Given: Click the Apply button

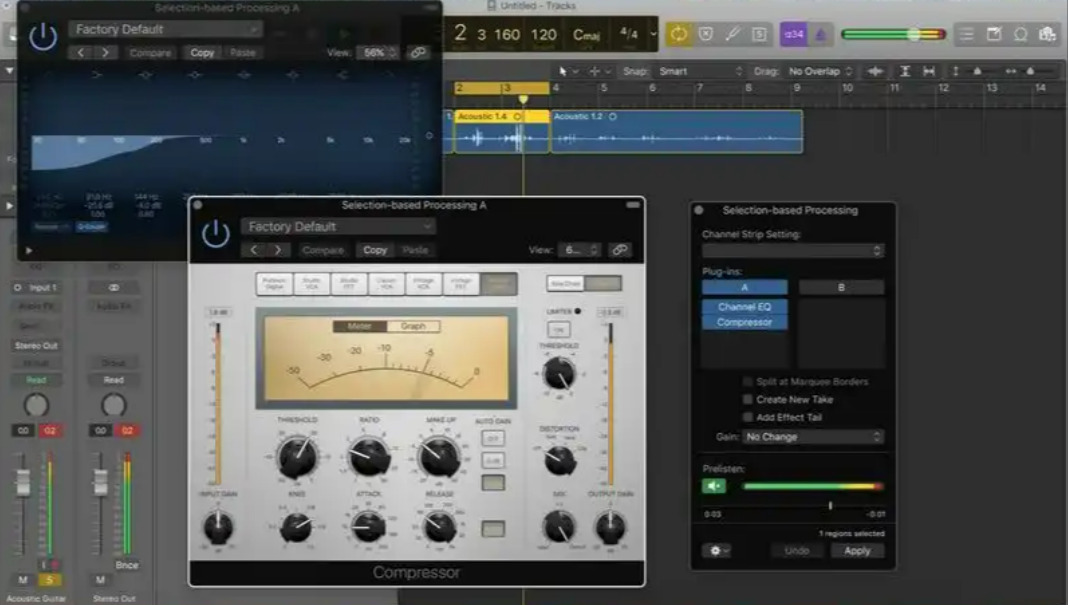Looking at the screenshot, I should click(857, 551).
